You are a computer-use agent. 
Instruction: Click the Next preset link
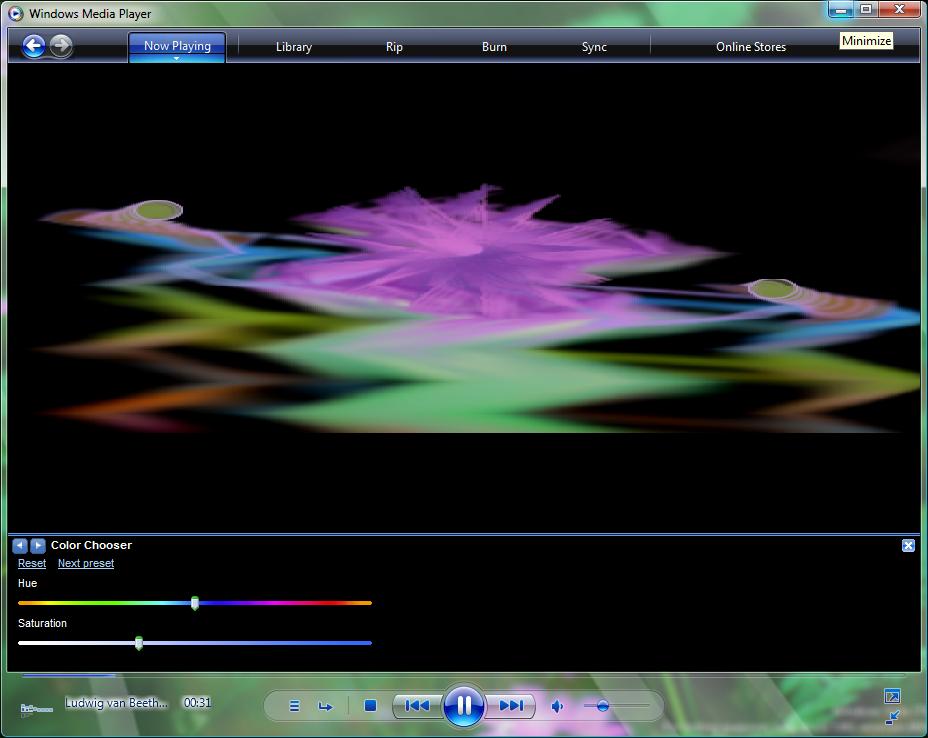[x=86, y=563]
